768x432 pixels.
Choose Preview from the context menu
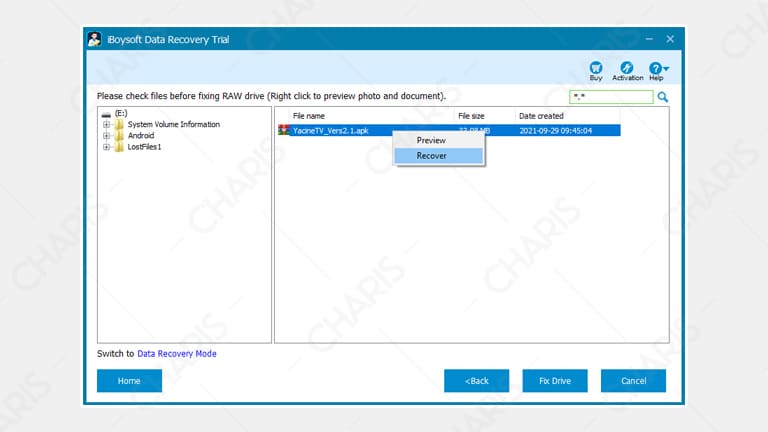pyautogui.click(x=431, y=141)
